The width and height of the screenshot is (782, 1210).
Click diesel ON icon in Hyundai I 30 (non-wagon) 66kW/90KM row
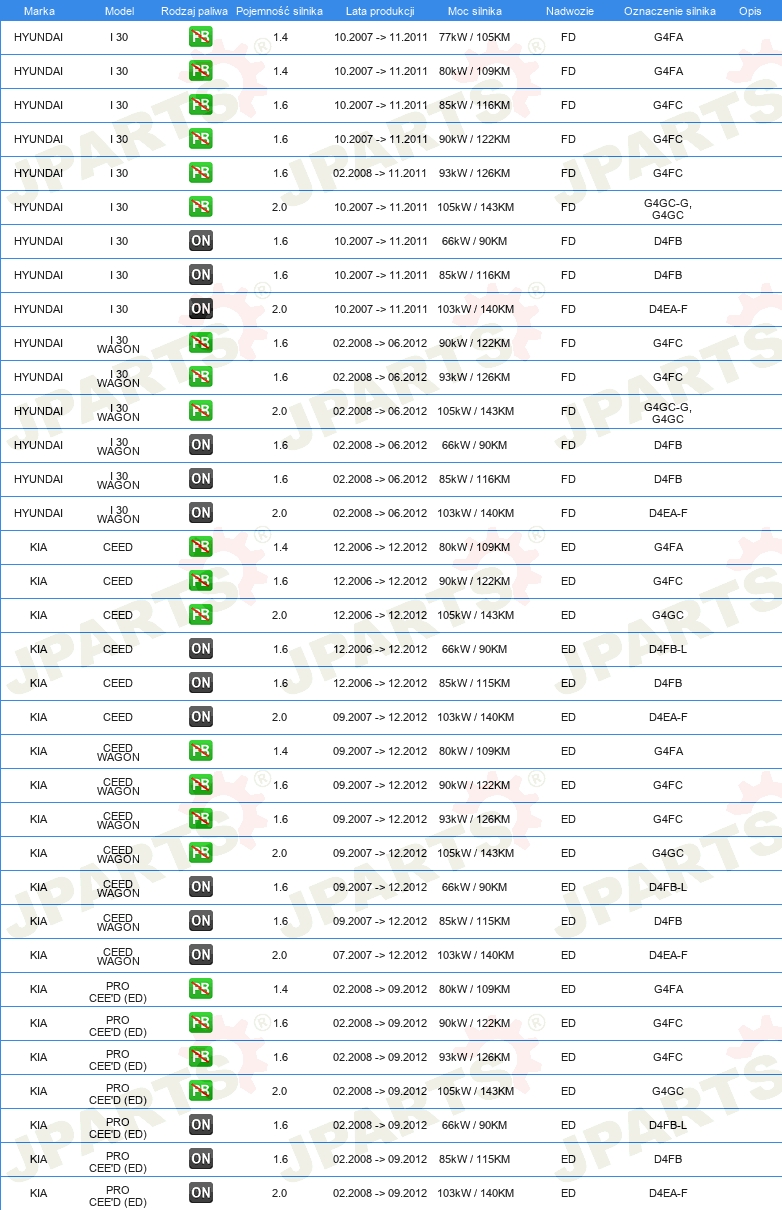click(x=201, y=242)
